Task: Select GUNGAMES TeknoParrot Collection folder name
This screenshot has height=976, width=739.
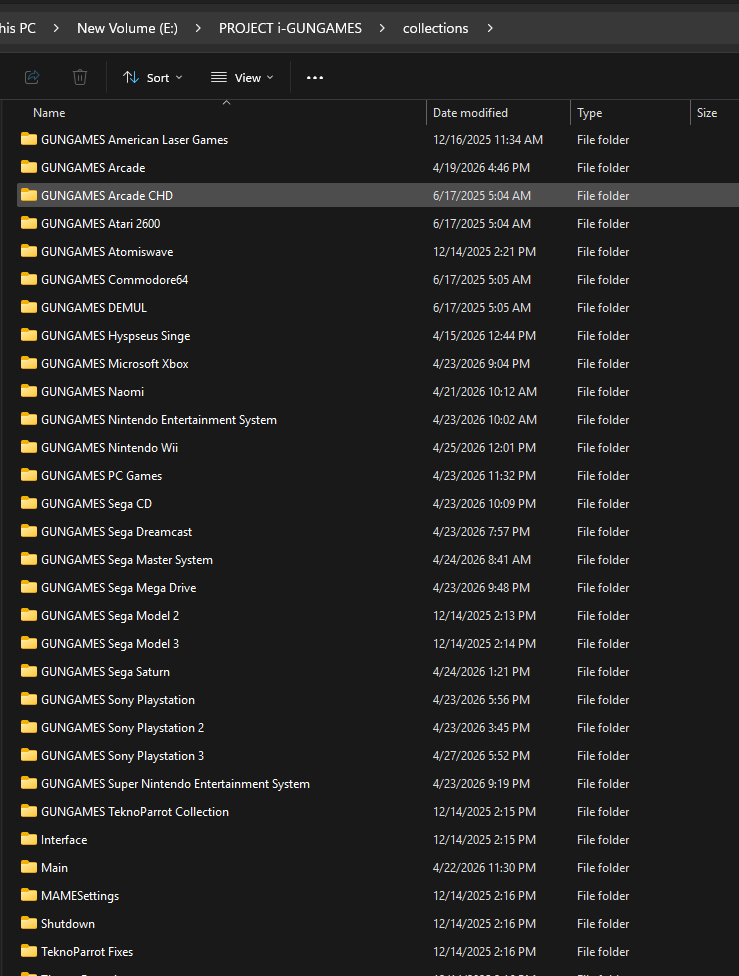Action: [x=135, y=812]
